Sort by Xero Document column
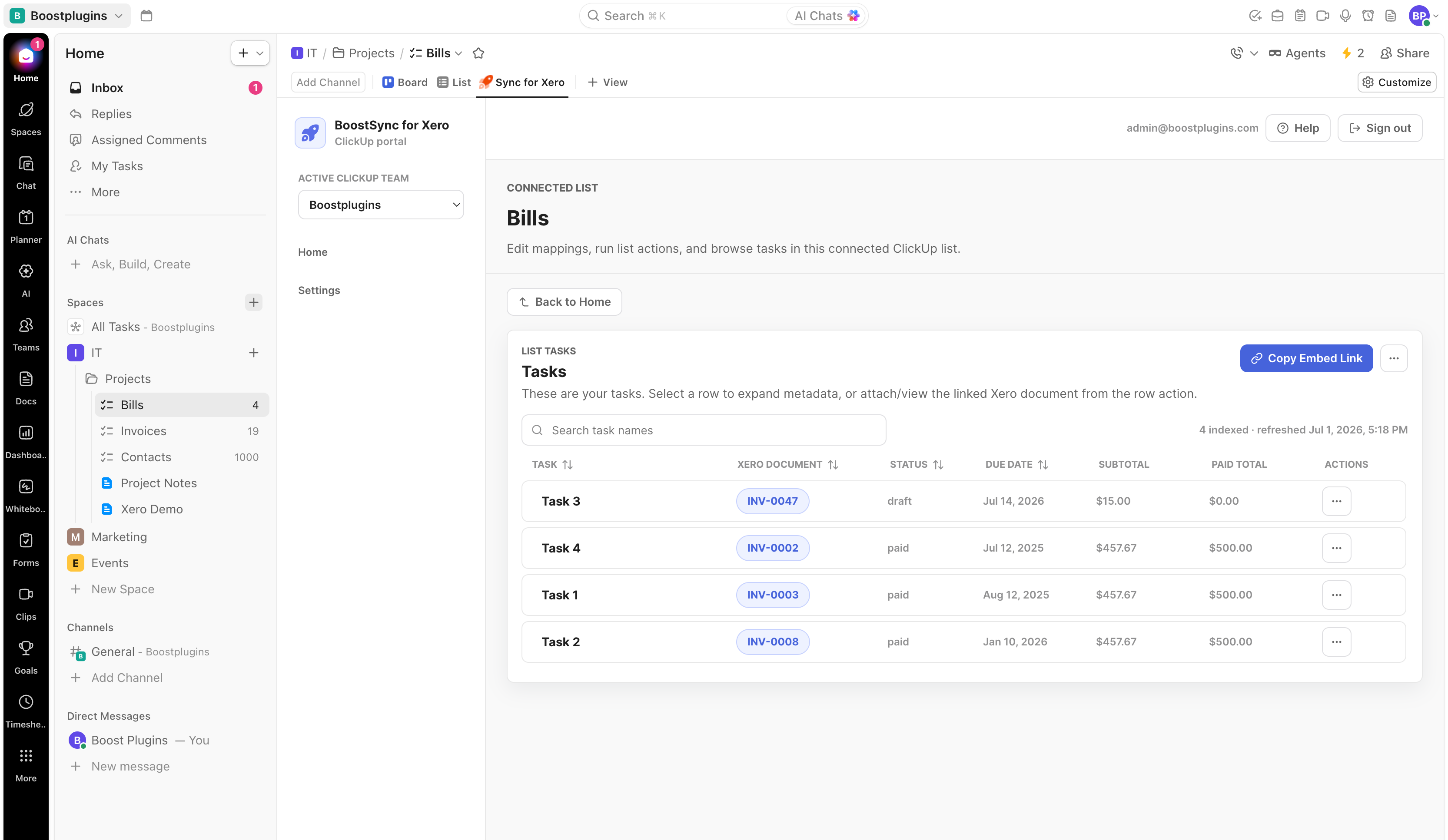1448x840 pixels. coord(788,464)
